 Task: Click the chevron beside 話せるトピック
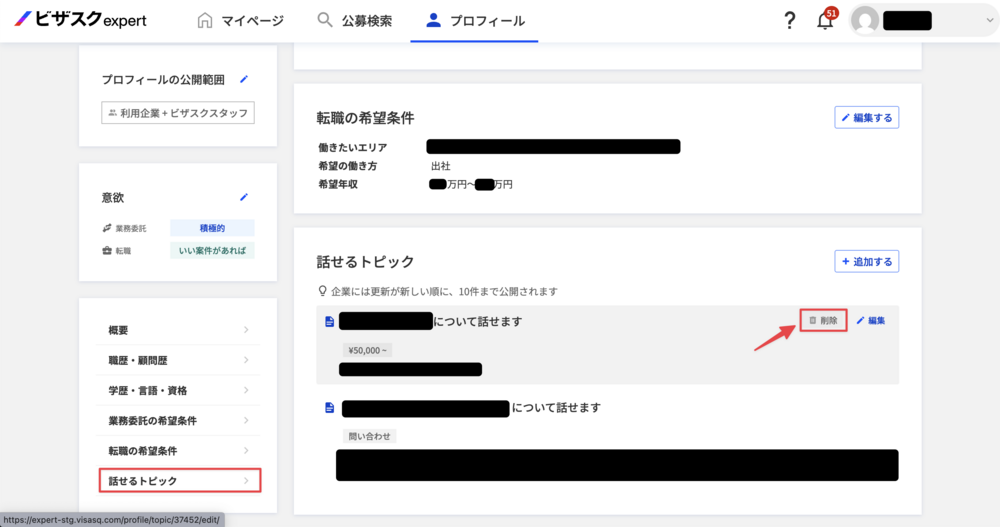click(x=246, y=480)
